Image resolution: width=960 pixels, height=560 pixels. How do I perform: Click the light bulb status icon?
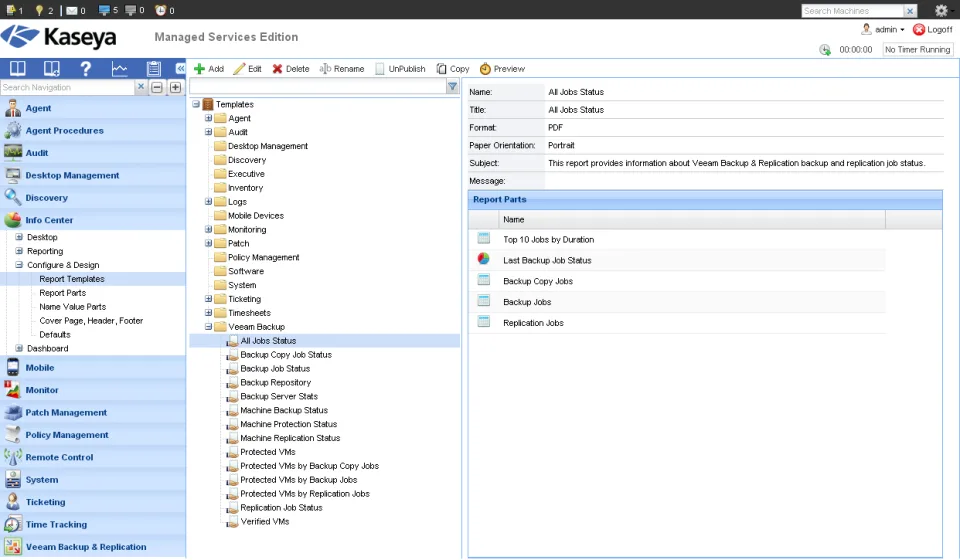[39, 10]
